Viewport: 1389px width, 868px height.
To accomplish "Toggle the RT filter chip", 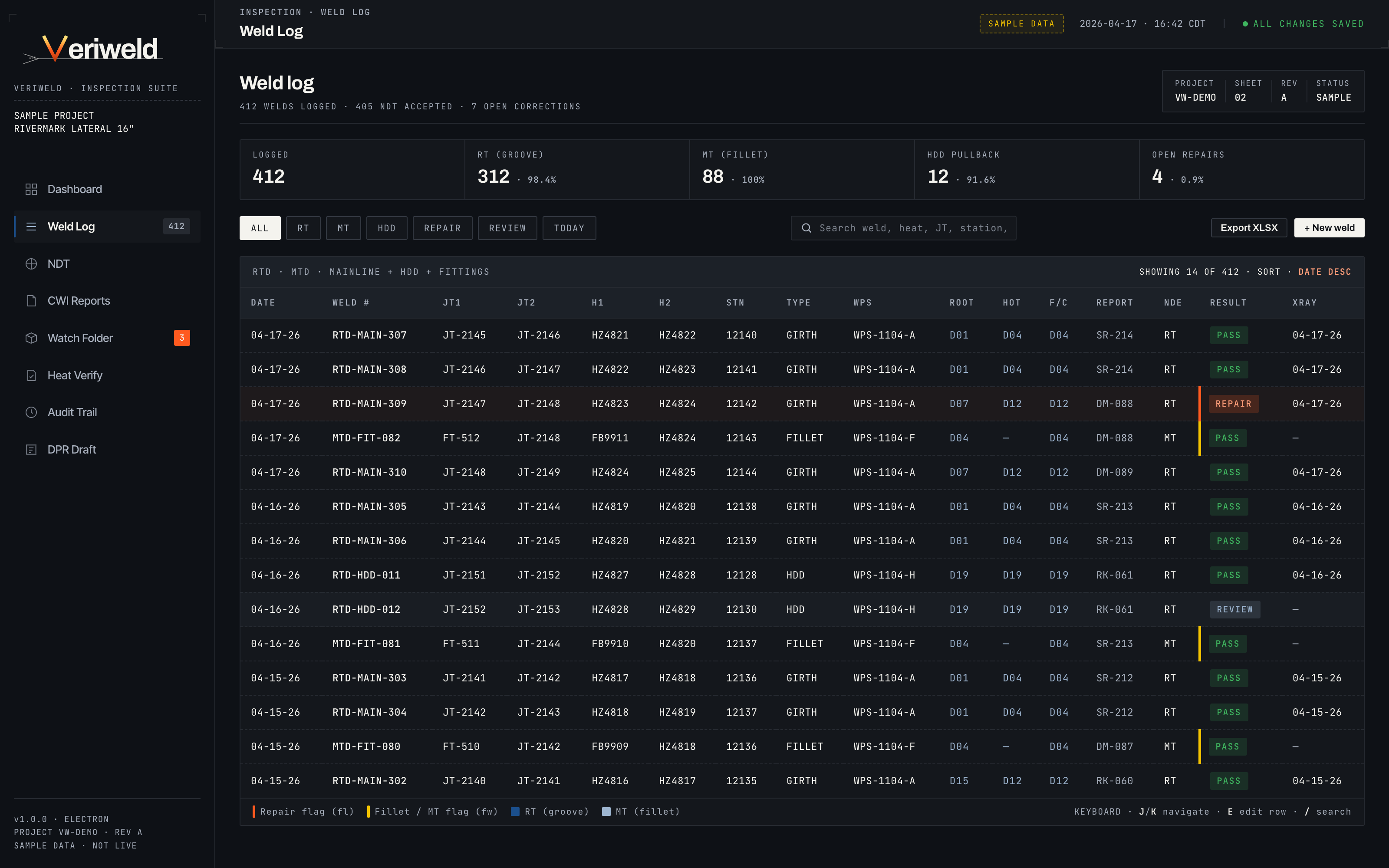I will click(x=303, y=228).
